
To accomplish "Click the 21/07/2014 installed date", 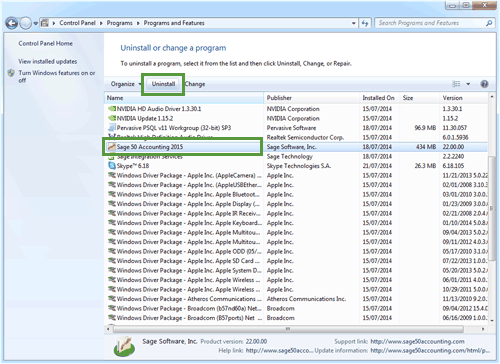I will (377, 166).
